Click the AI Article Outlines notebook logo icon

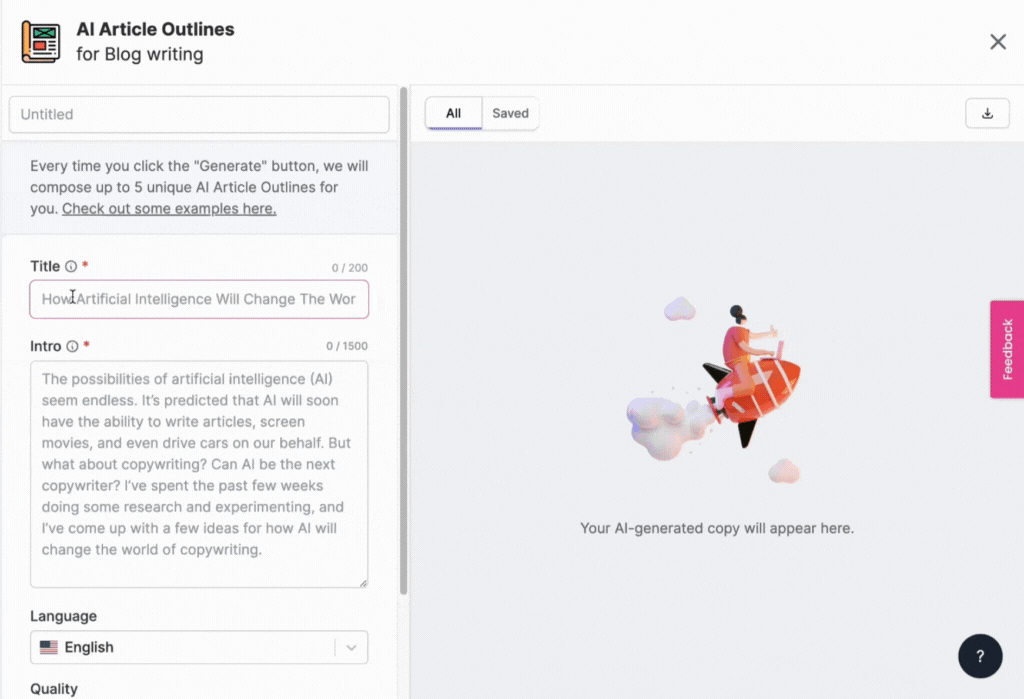(39, 41)
